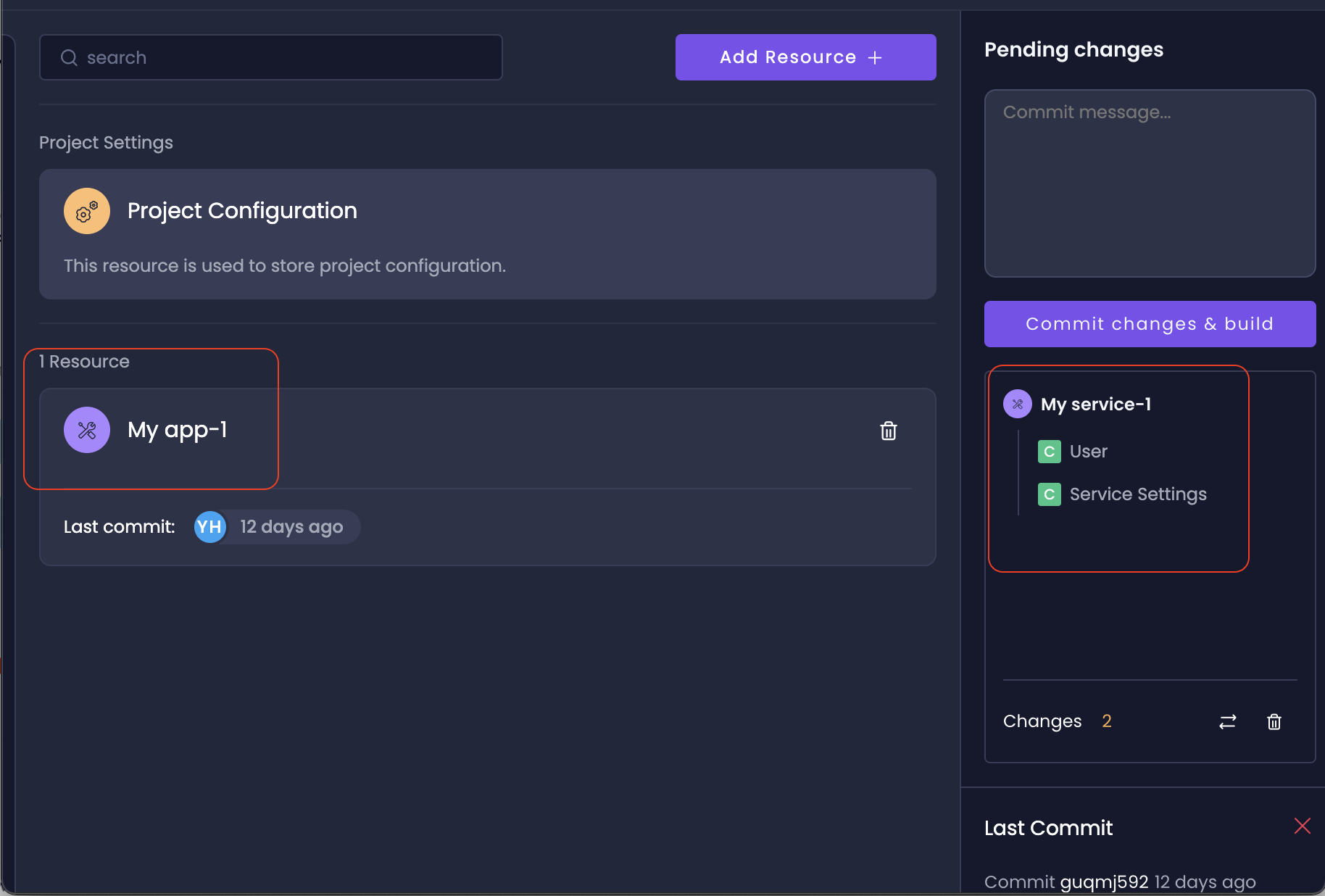Click the Pending changes panel heading
The image size is (1325, 896).
coord(1073,49)
